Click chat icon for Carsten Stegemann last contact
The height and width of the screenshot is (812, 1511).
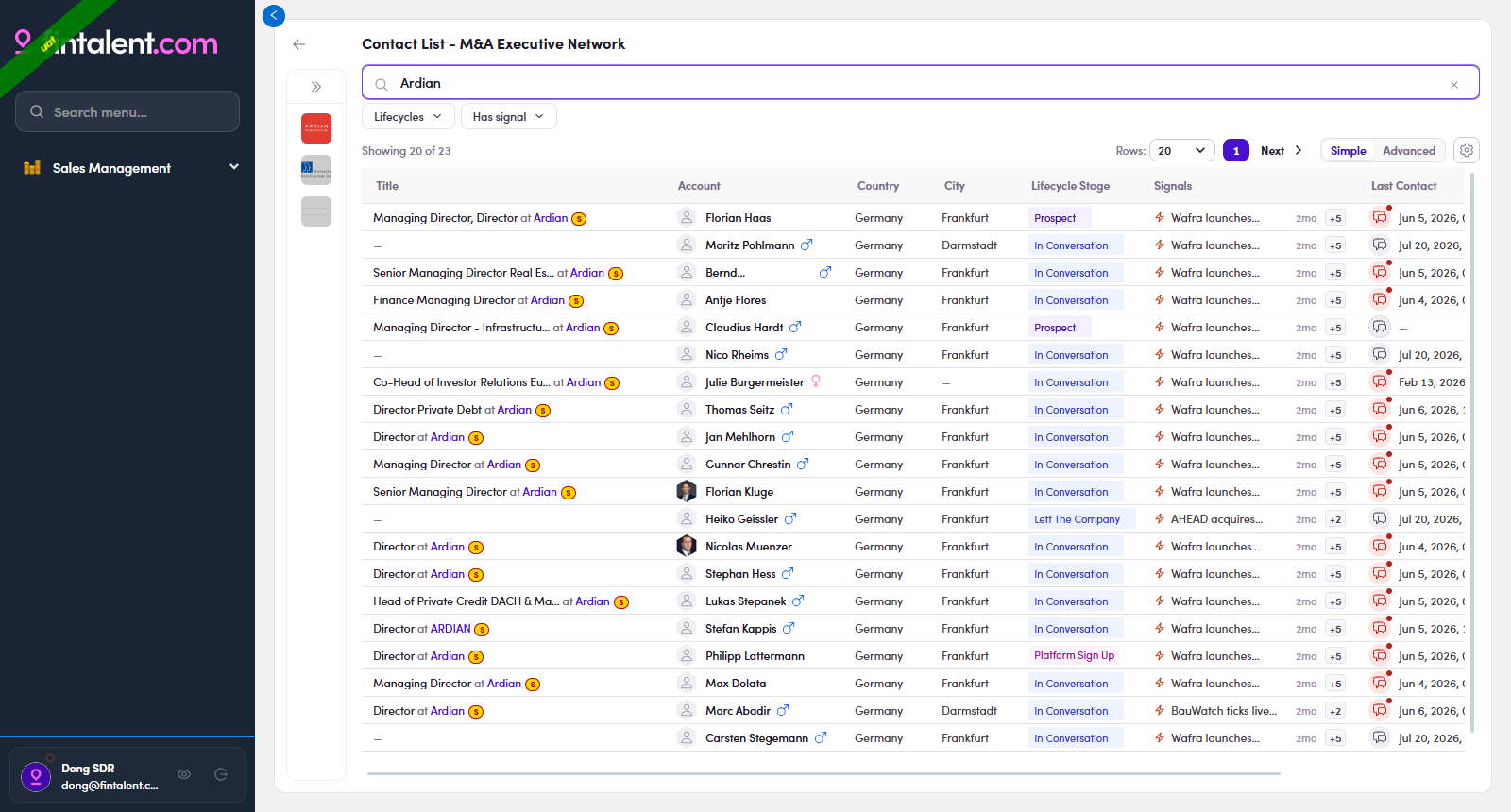(1380, 738)
